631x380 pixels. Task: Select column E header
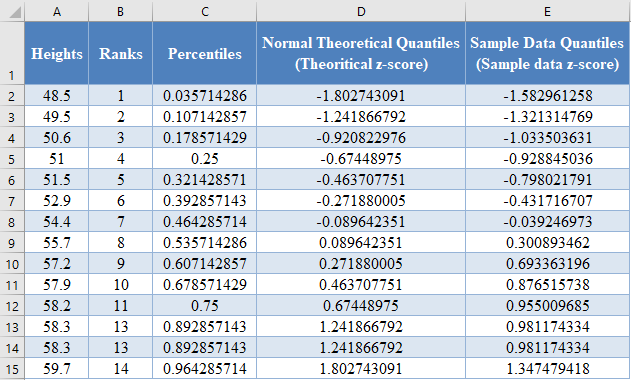click(x=547, y=11)
